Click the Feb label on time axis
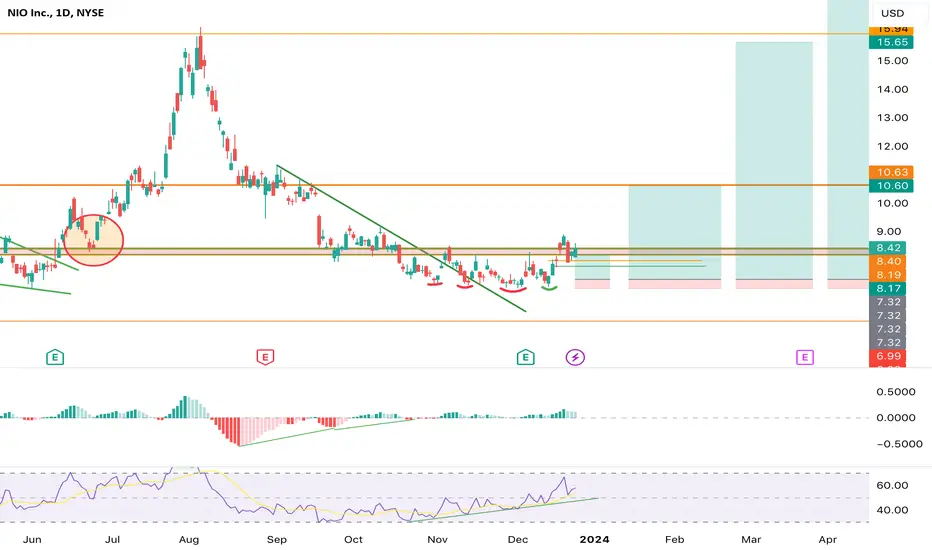This screenshot has height=550, width=932. 675,540
